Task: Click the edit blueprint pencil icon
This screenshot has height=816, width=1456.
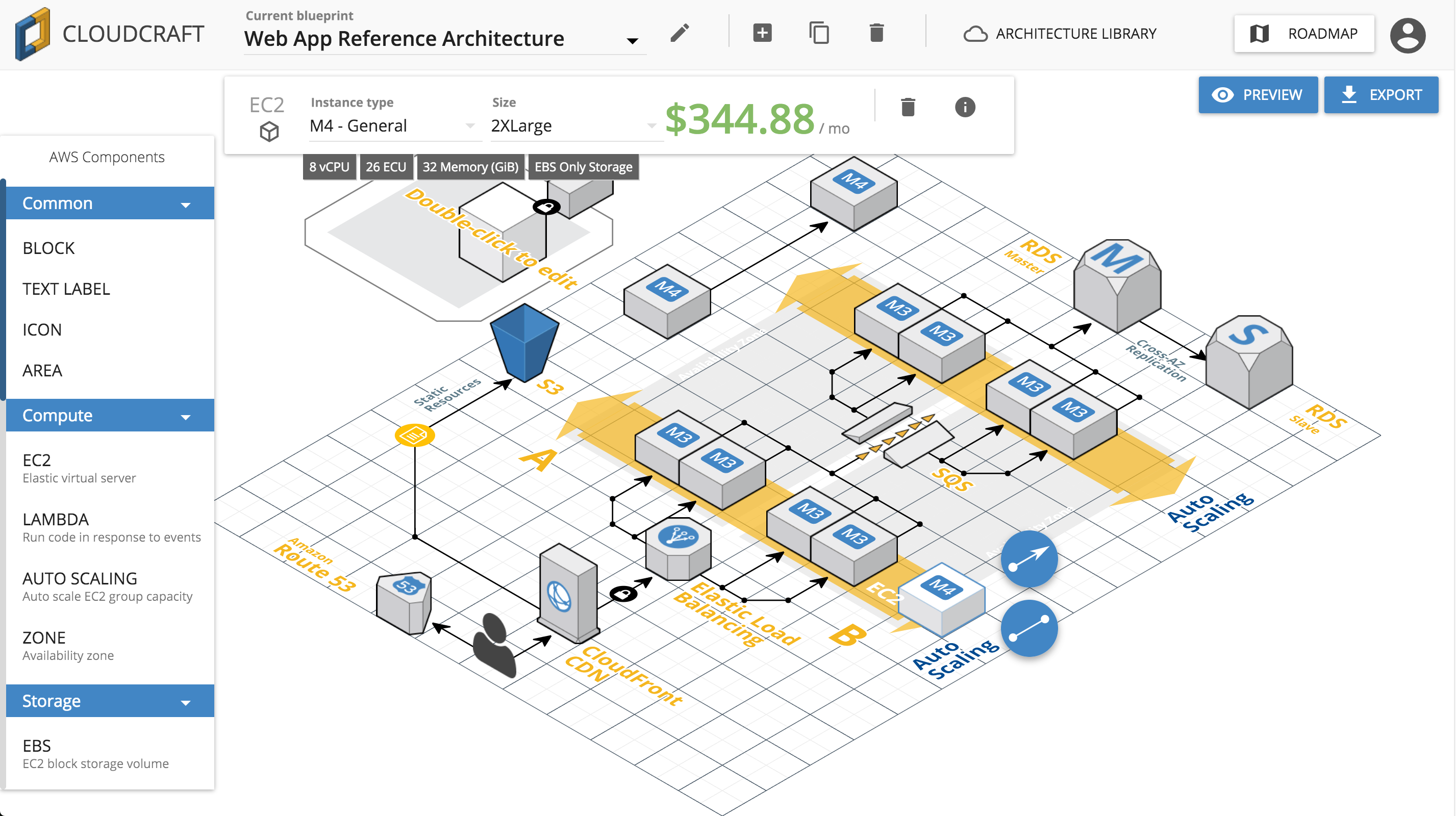Action: 680,33
